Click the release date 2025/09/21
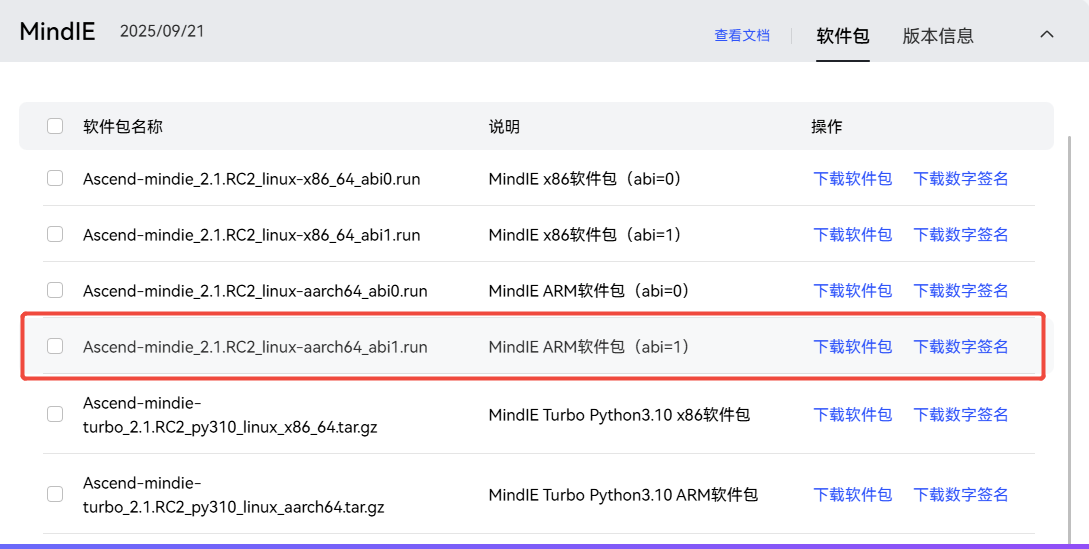Screen dimensions: 1089x549 [162, 31]
